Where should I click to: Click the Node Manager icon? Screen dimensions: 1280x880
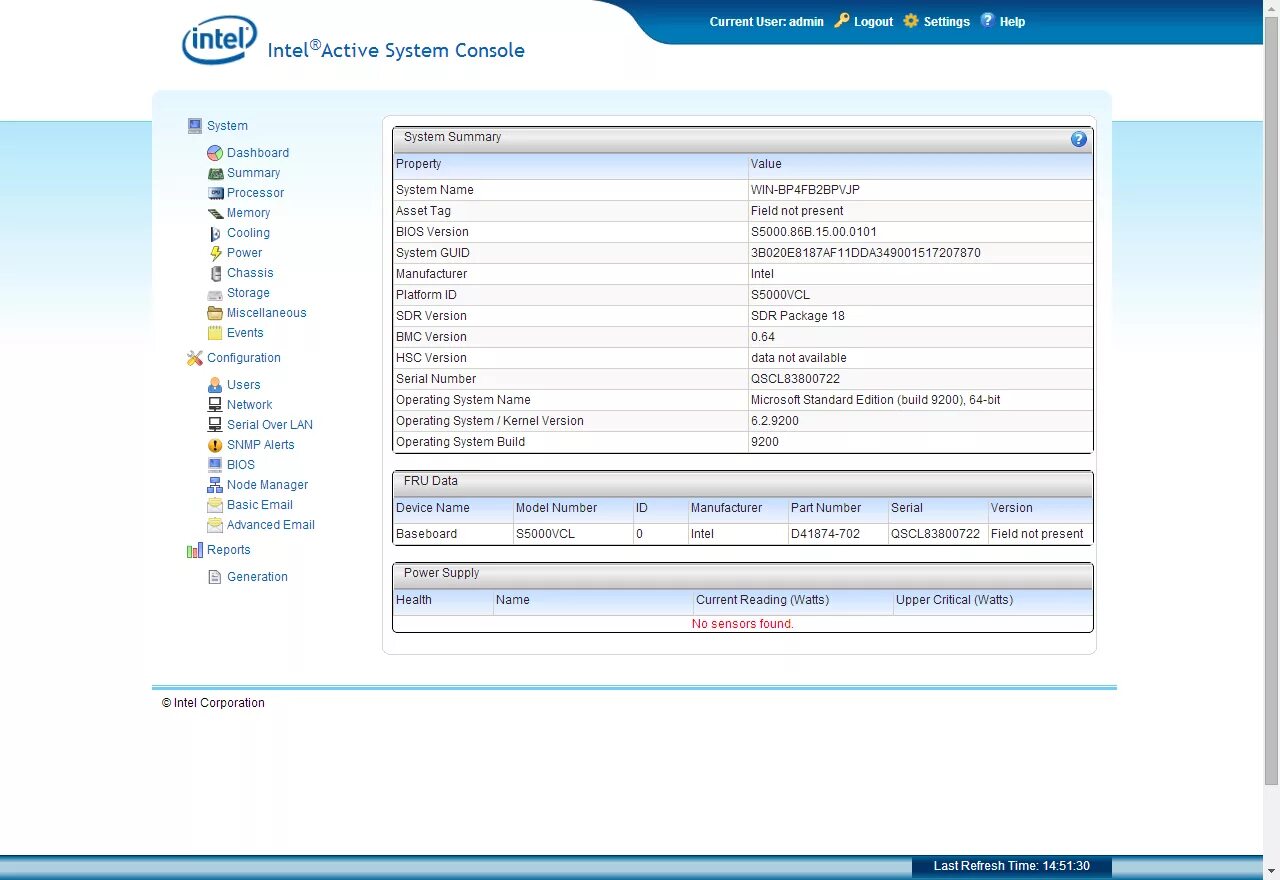[x=215, y=485]
